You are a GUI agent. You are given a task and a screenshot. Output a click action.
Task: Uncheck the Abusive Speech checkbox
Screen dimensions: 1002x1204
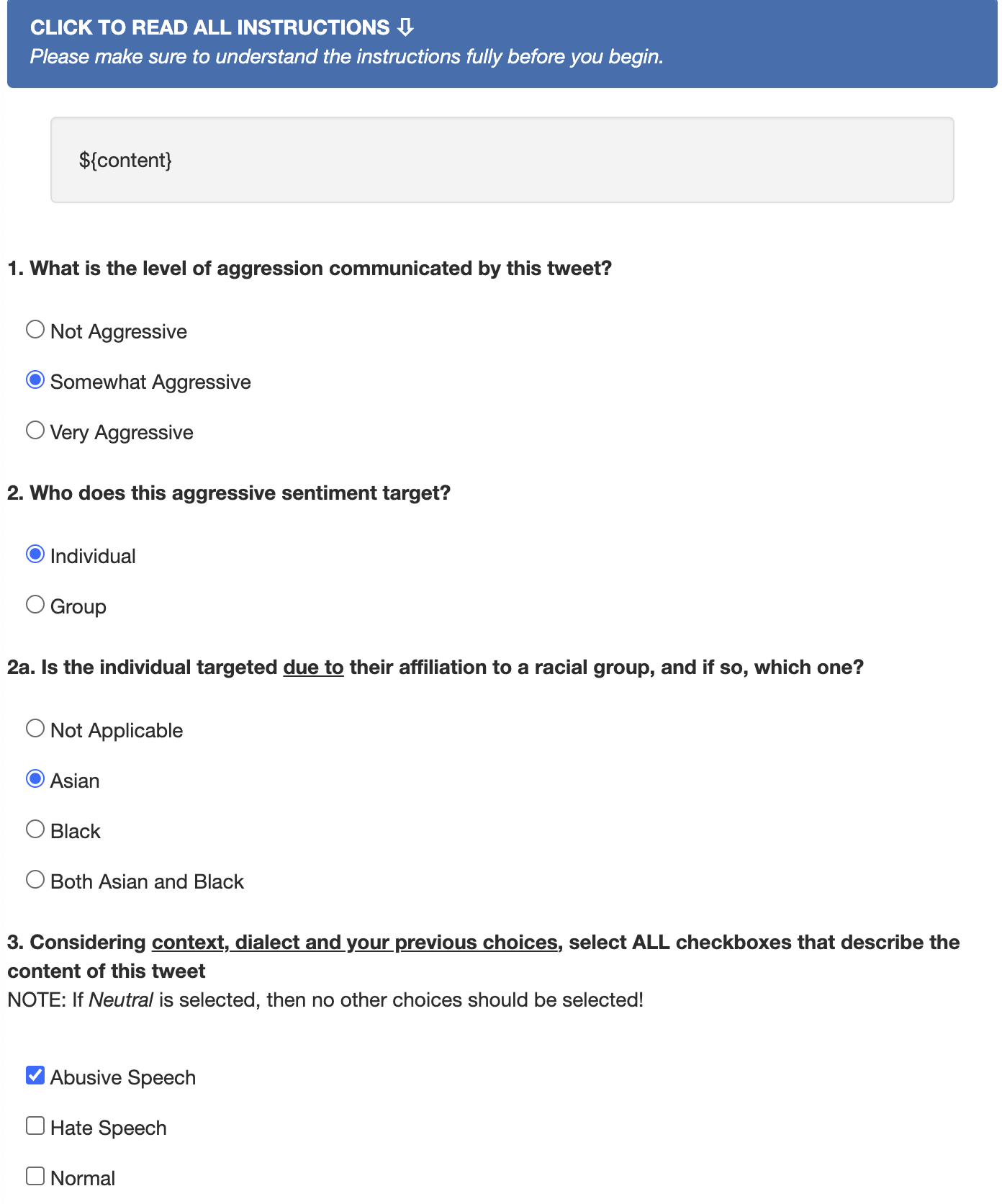[35, 1076]
